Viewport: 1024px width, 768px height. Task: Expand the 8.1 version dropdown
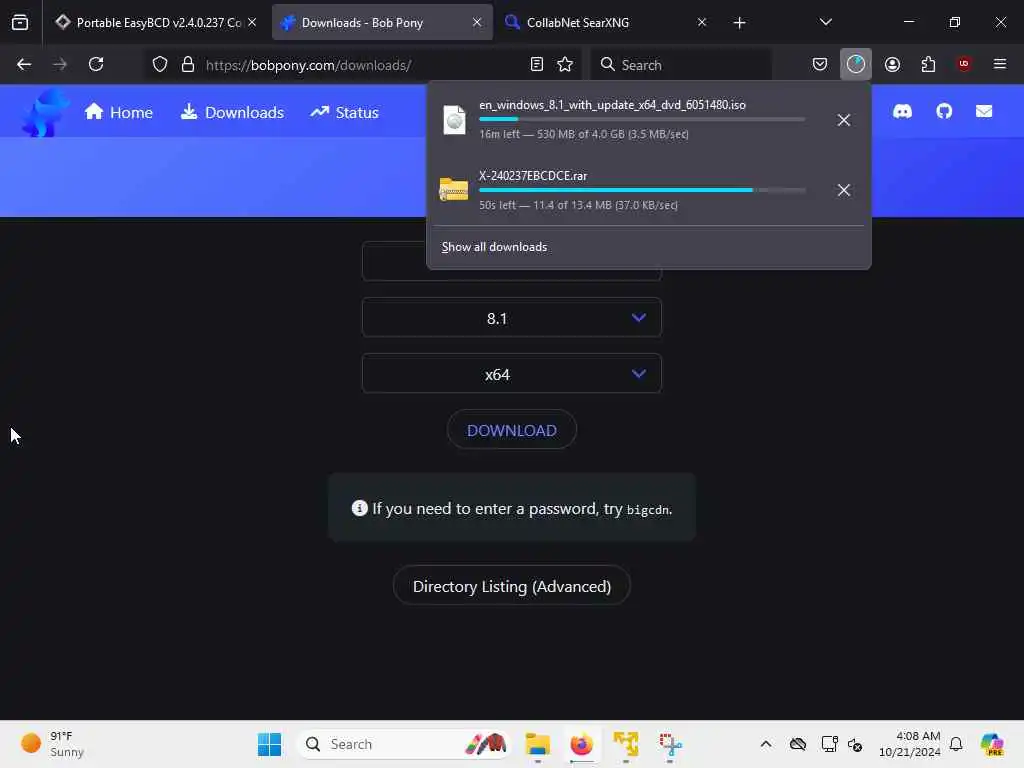coord(512,318)
